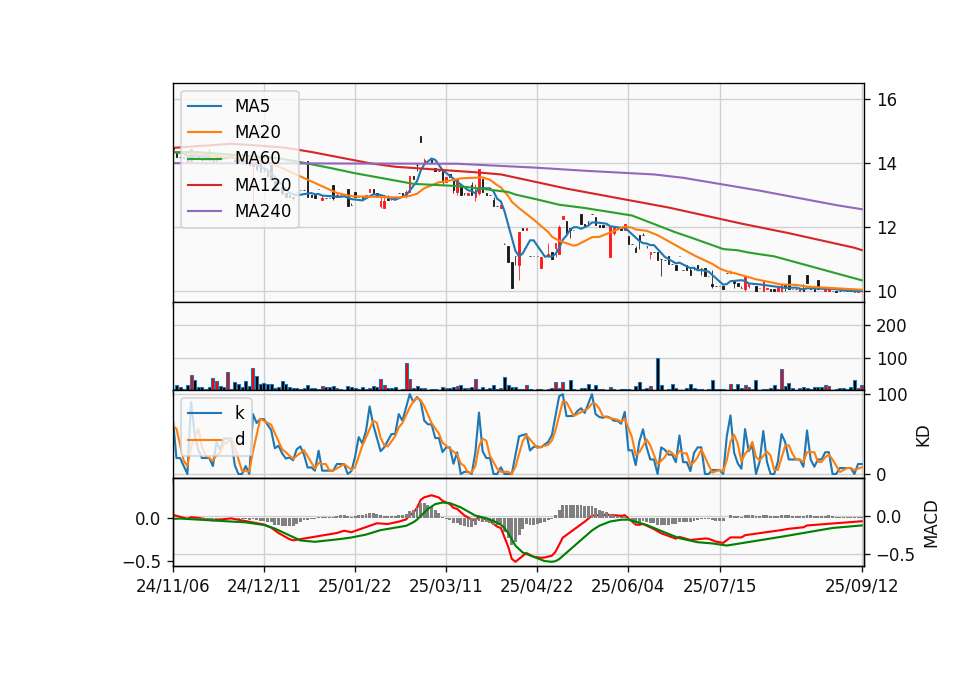
Task: Click the tallest volume bar in early June
Action: click(658, 374)
